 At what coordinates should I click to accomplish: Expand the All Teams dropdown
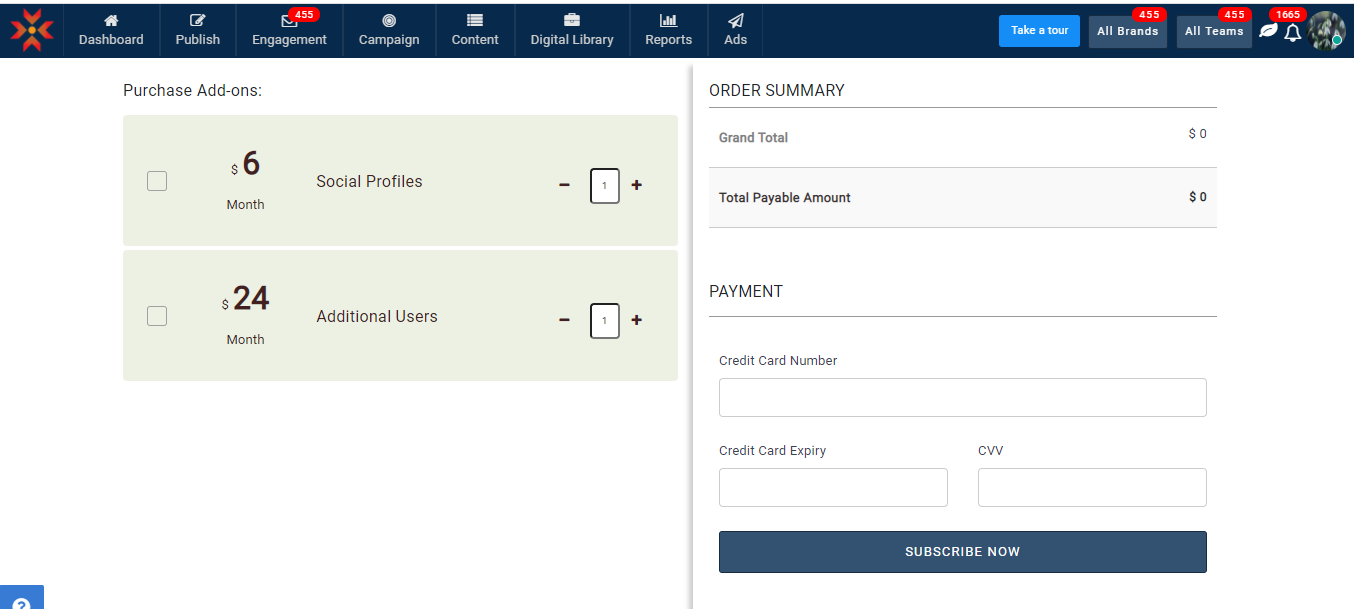pos(1214,31)
